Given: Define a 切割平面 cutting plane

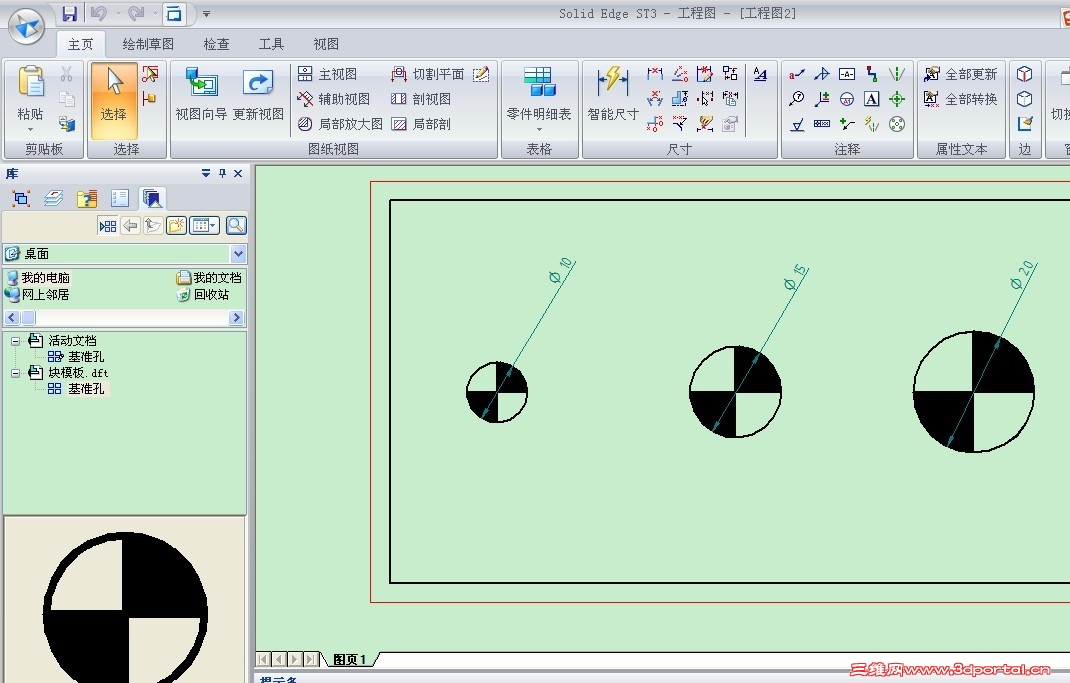Looking at the screenshot, I should [427, 74].
